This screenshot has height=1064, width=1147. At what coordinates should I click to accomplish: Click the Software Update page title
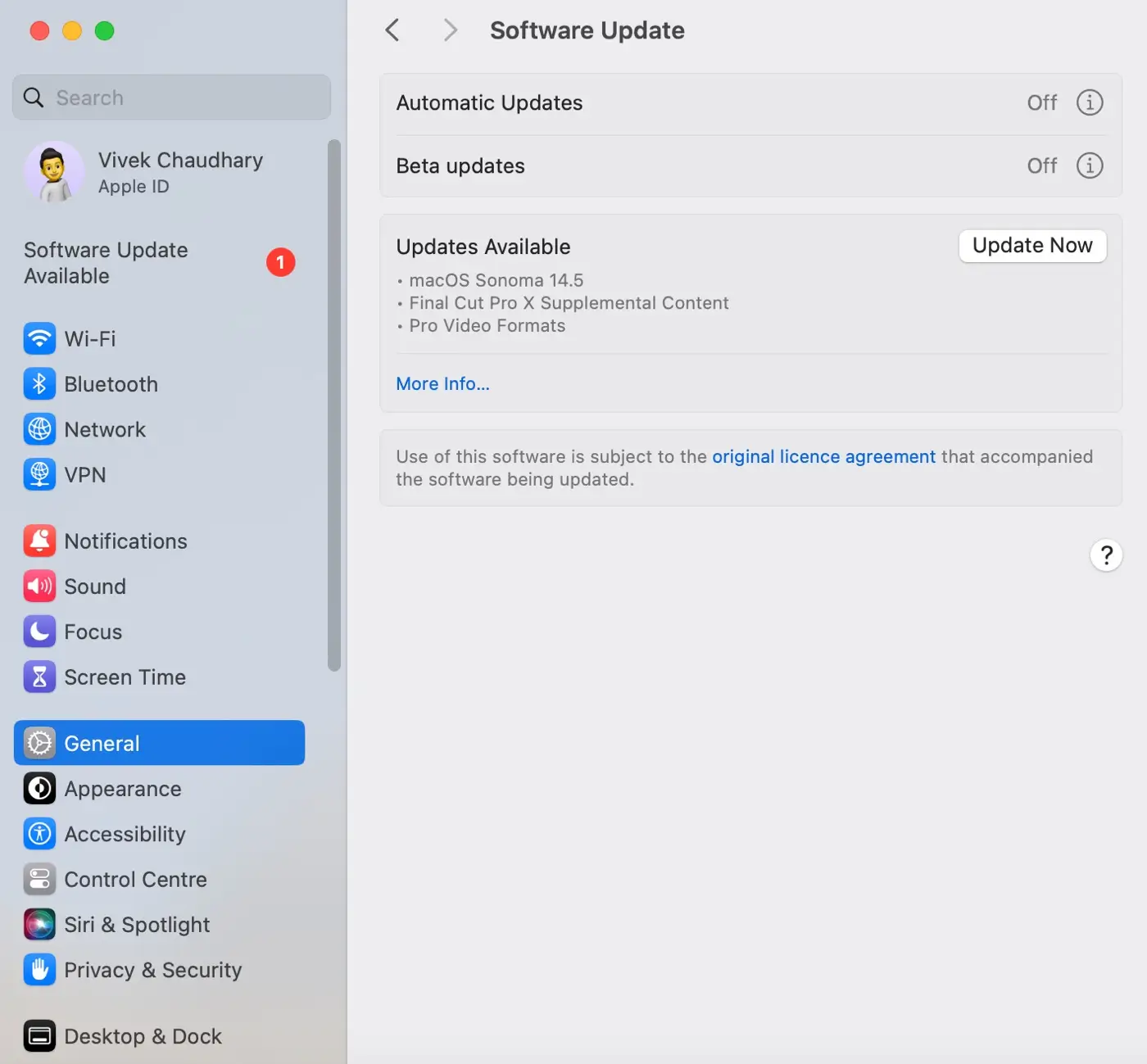(587, 30)
